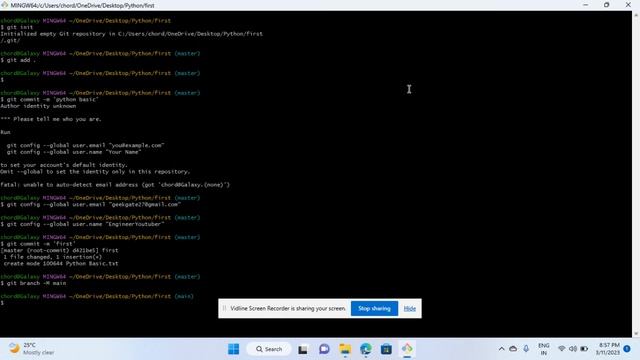Click the "git commit -m 'first'" line
640x360 pixels.
[x=38, y=244]
